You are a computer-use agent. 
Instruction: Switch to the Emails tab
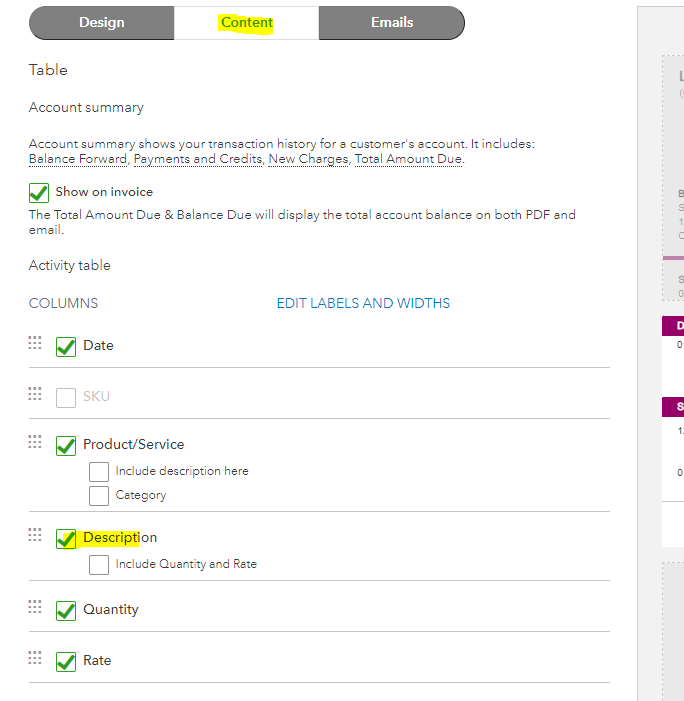click(x=392, y=23)
